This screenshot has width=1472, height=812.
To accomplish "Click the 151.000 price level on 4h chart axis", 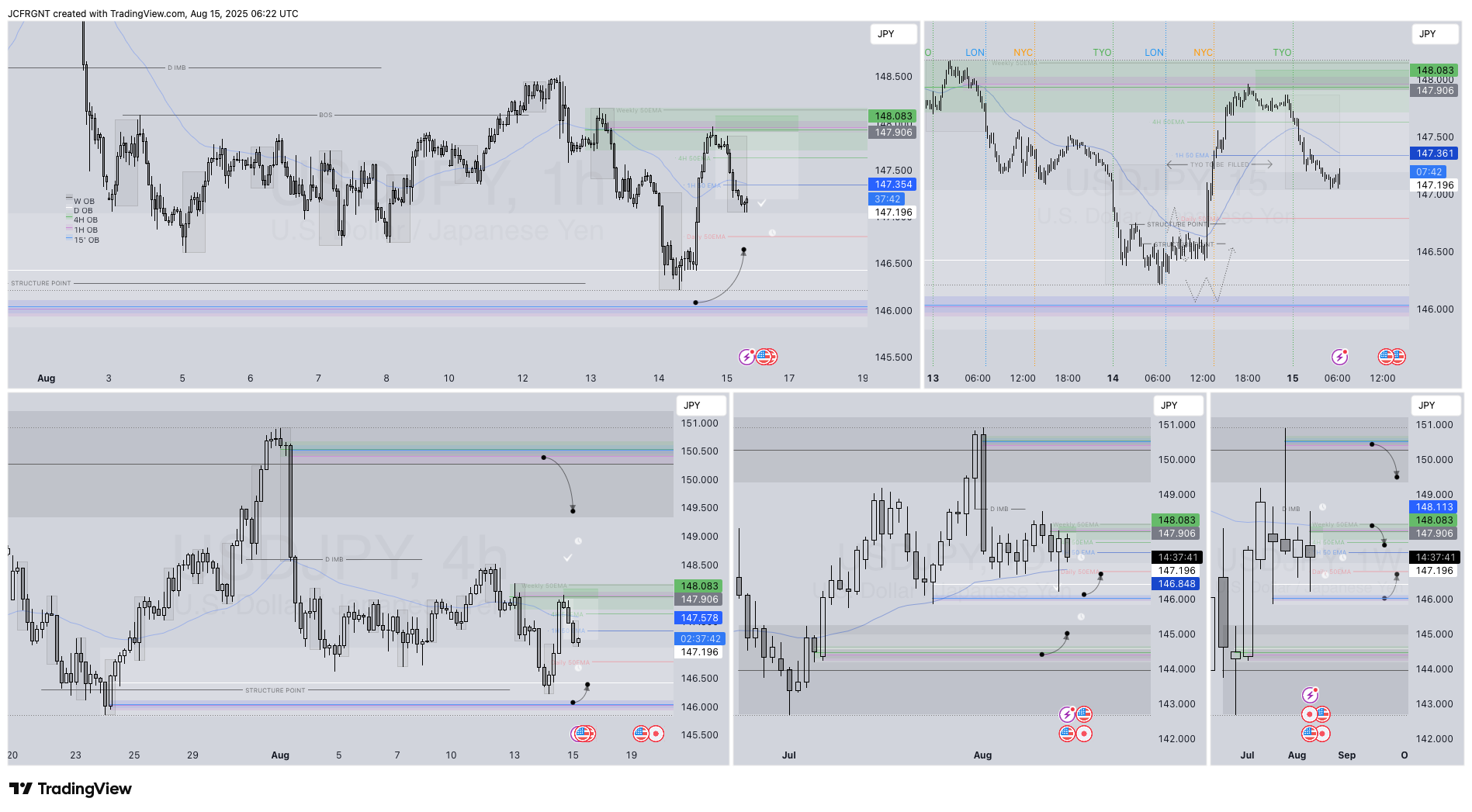I will click(x=699, y=423).
